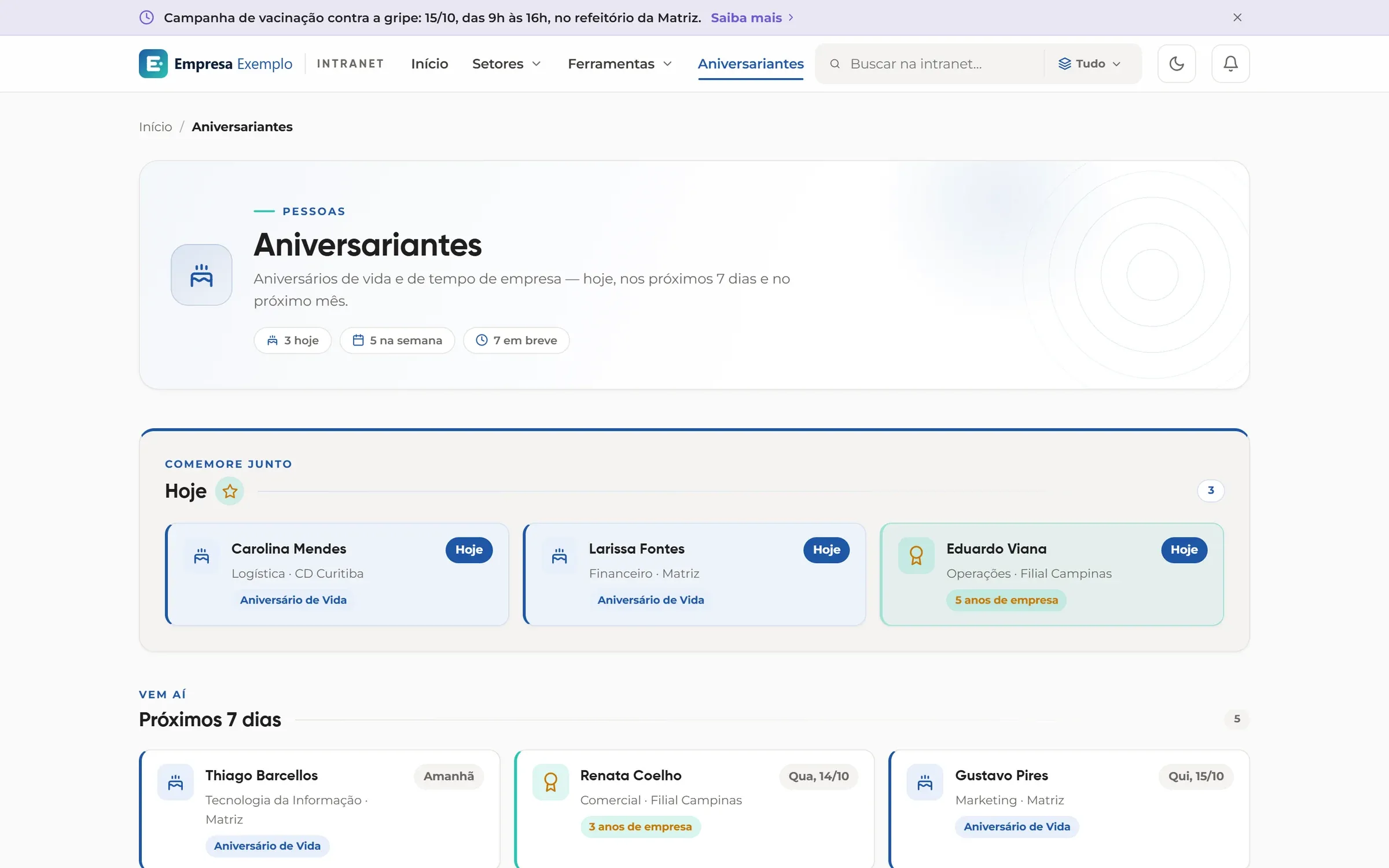The height and width of the screenshot is (868, 1389).
Task: Click Aniversário de Vida tag on Gustavo Pires
Action: (1017, 826)
